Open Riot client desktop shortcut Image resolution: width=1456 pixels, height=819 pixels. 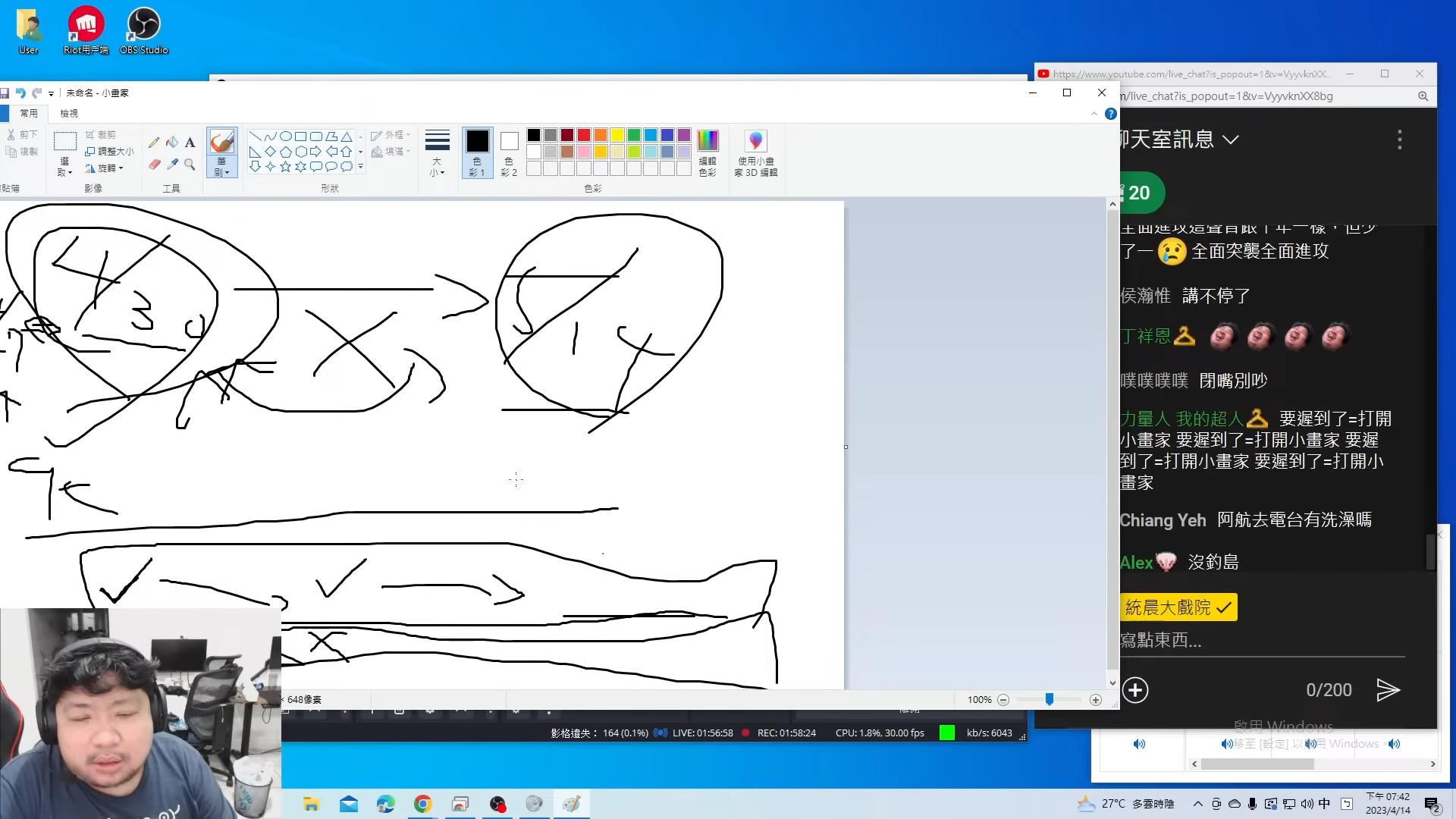(86, 31)
